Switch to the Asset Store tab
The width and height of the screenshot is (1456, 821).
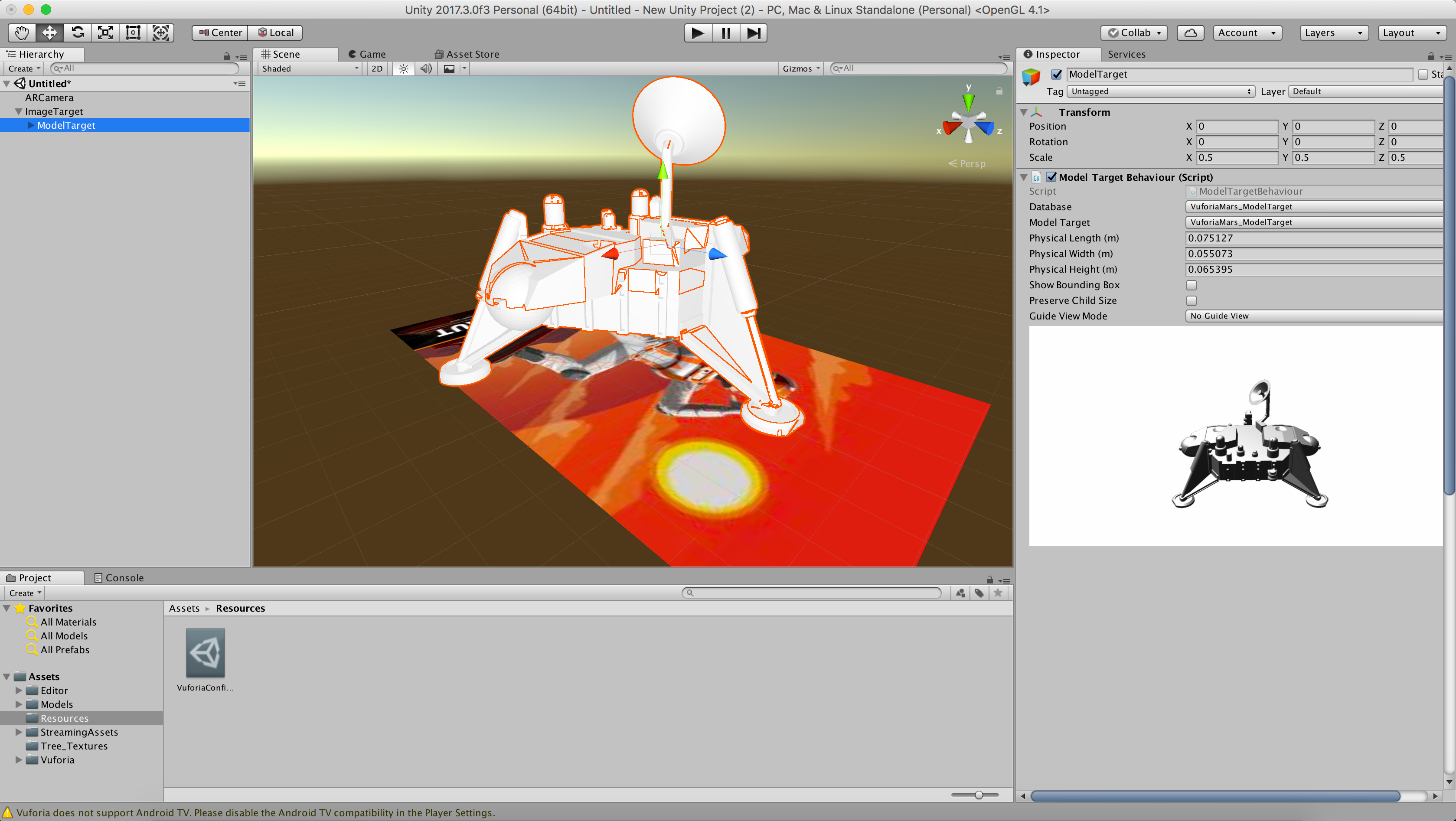pos(467,54)
